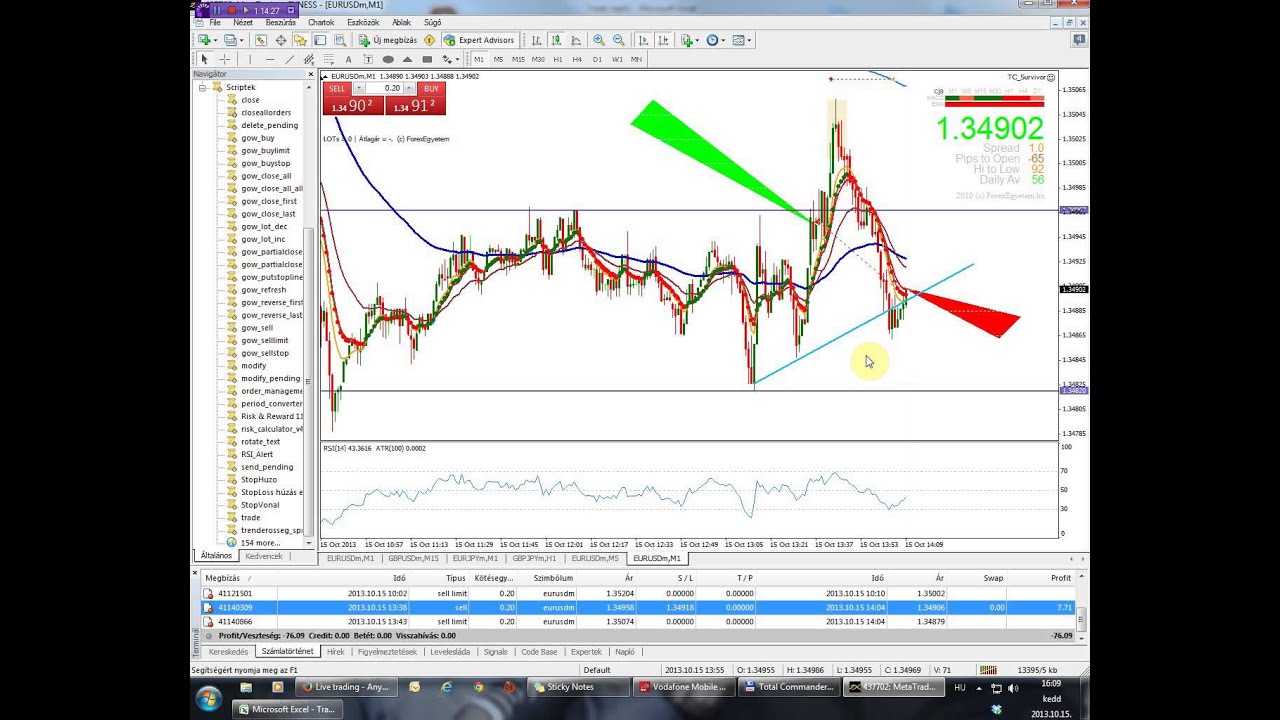Select the arrow cursor tool
Viewport: 1280px width, 720px height.
pos(204,59)
